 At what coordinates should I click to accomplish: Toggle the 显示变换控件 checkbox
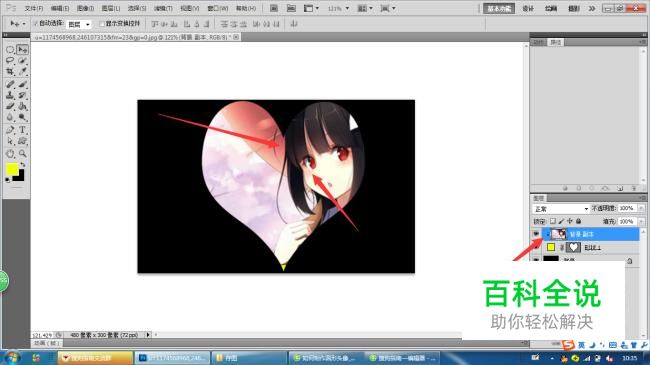[102, 24]
